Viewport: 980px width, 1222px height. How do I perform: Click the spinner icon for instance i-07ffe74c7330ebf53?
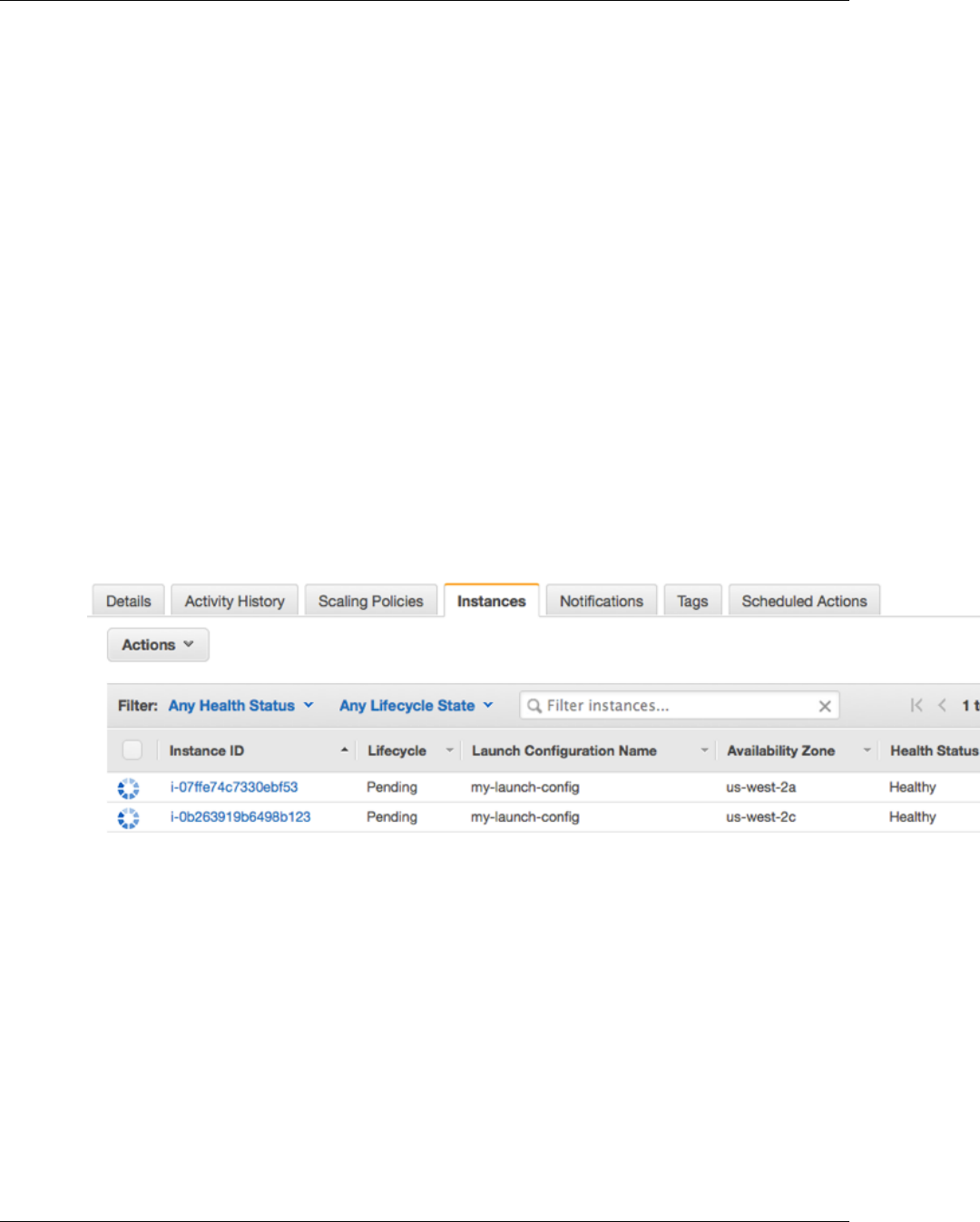tap(129, 788)
